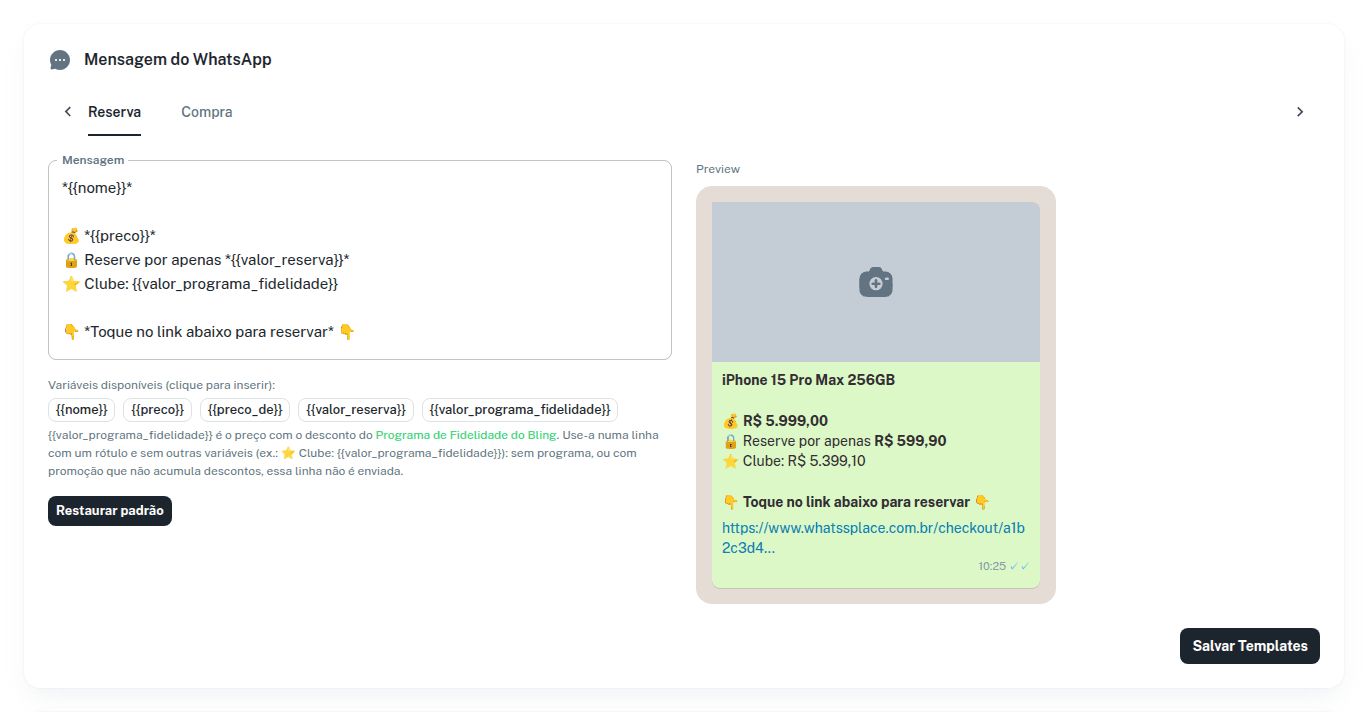Insert the {{valor_reserva}} variable chip
The height and width of the screenshot is (712, 1368).
click(356, 410)
